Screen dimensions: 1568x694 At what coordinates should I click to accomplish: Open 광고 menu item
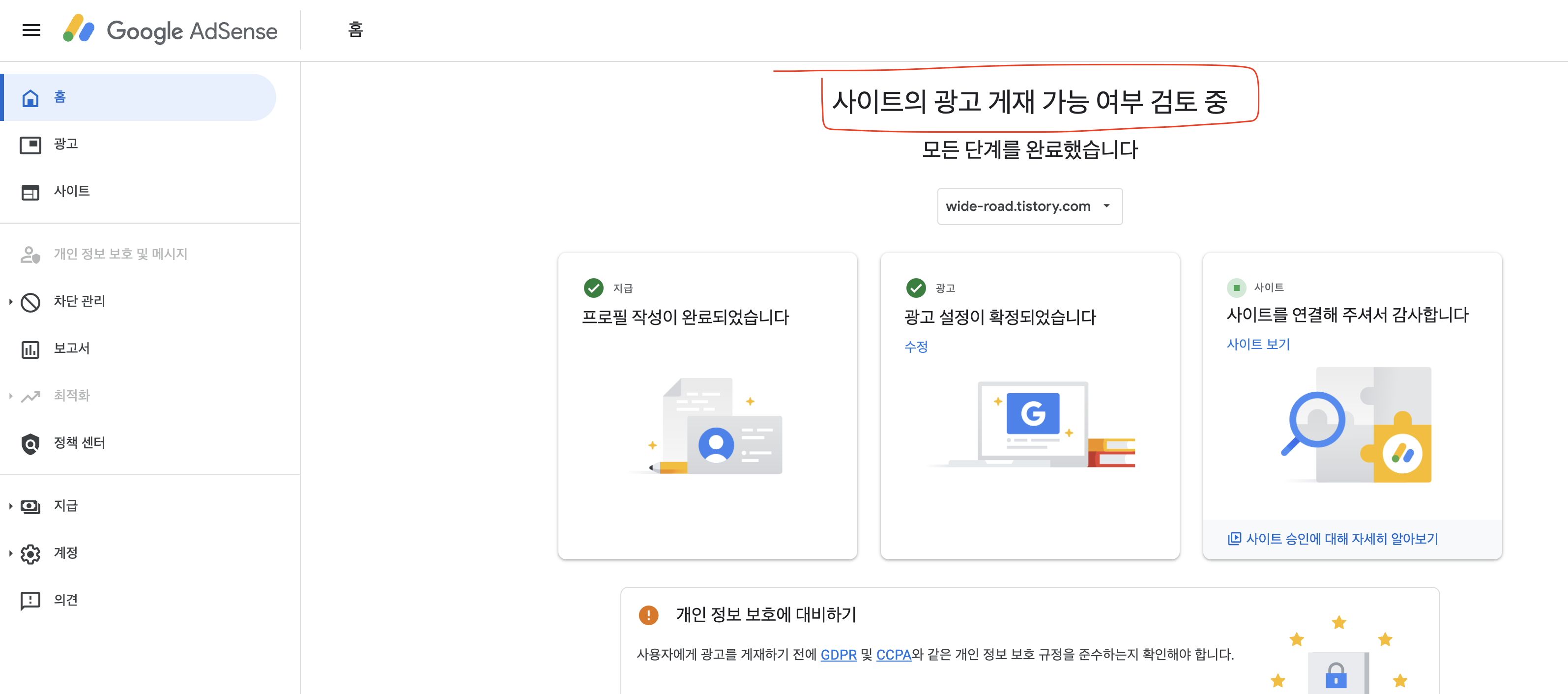(x=66, y=145)
